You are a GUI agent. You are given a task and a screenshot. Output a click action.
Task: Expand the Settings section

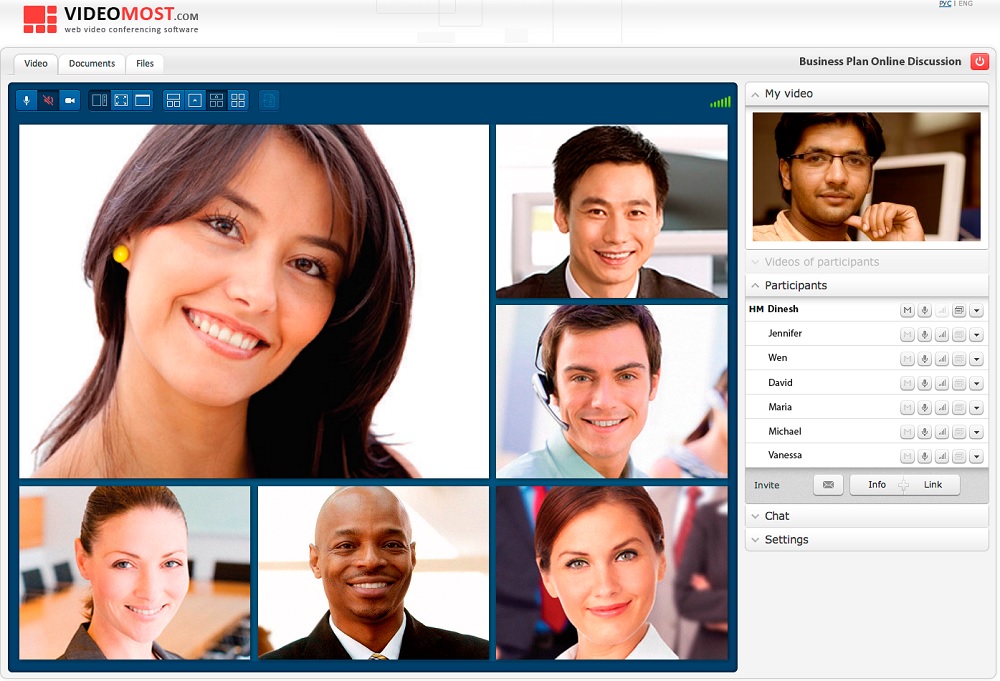click(786, 540)
